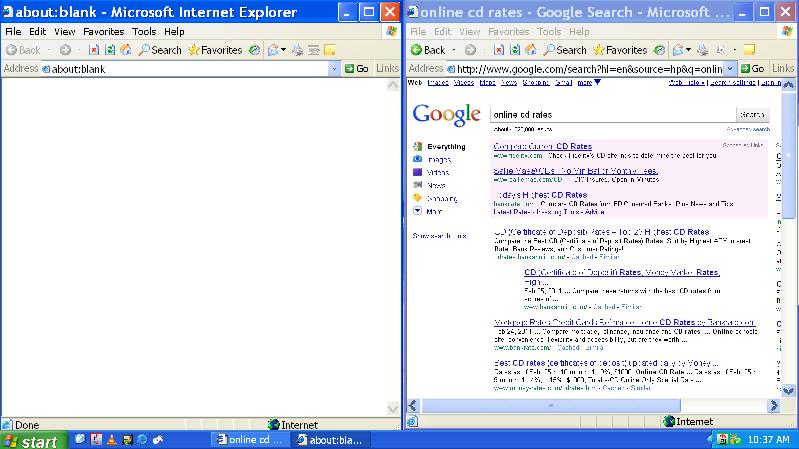The height and width of the screenshot is (449, 799).
Task: Open View menu in the about:blank window
Action: pos(65,32)
